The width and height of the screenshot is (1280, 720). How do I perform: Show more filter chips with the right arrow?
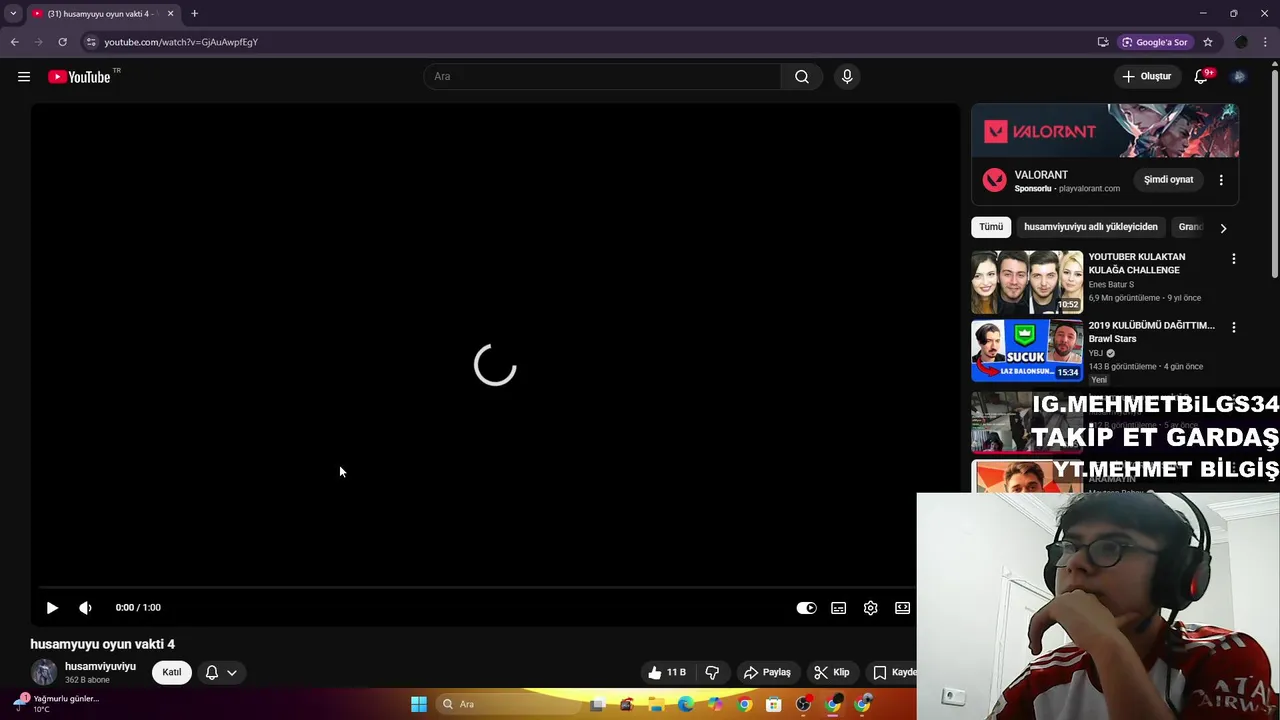point(1223,228)
